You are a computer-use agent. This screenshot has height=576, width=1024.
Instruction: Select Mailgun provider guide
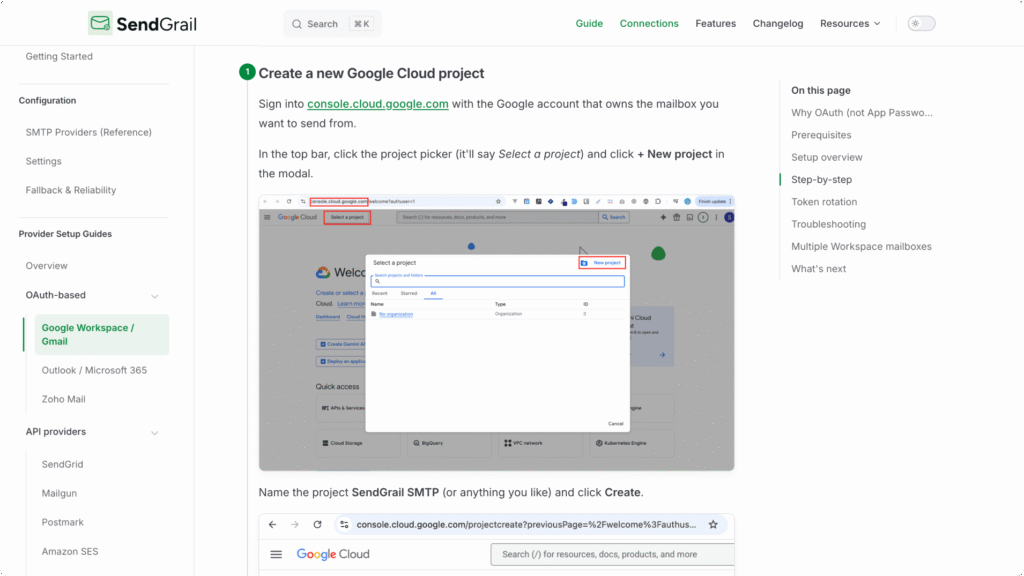pyautogui.click(x=59, y=493)
